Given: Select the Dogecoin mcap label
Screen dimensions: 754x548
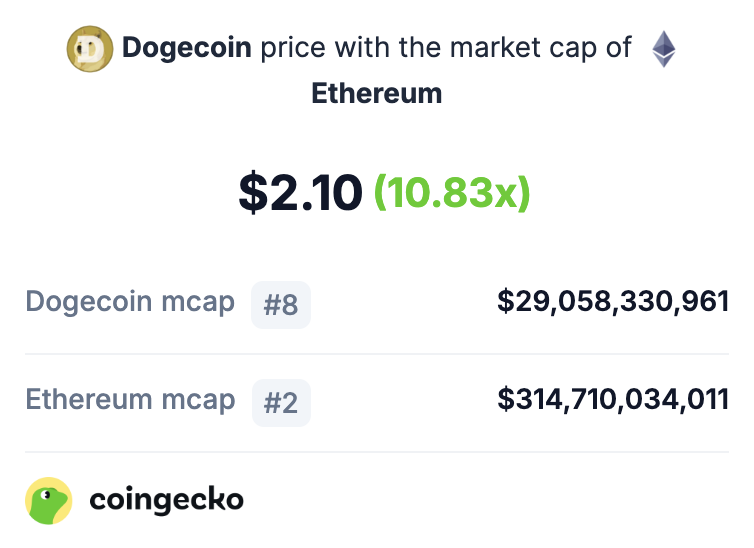Looking at the screenshot, I should tap(130, 302).
